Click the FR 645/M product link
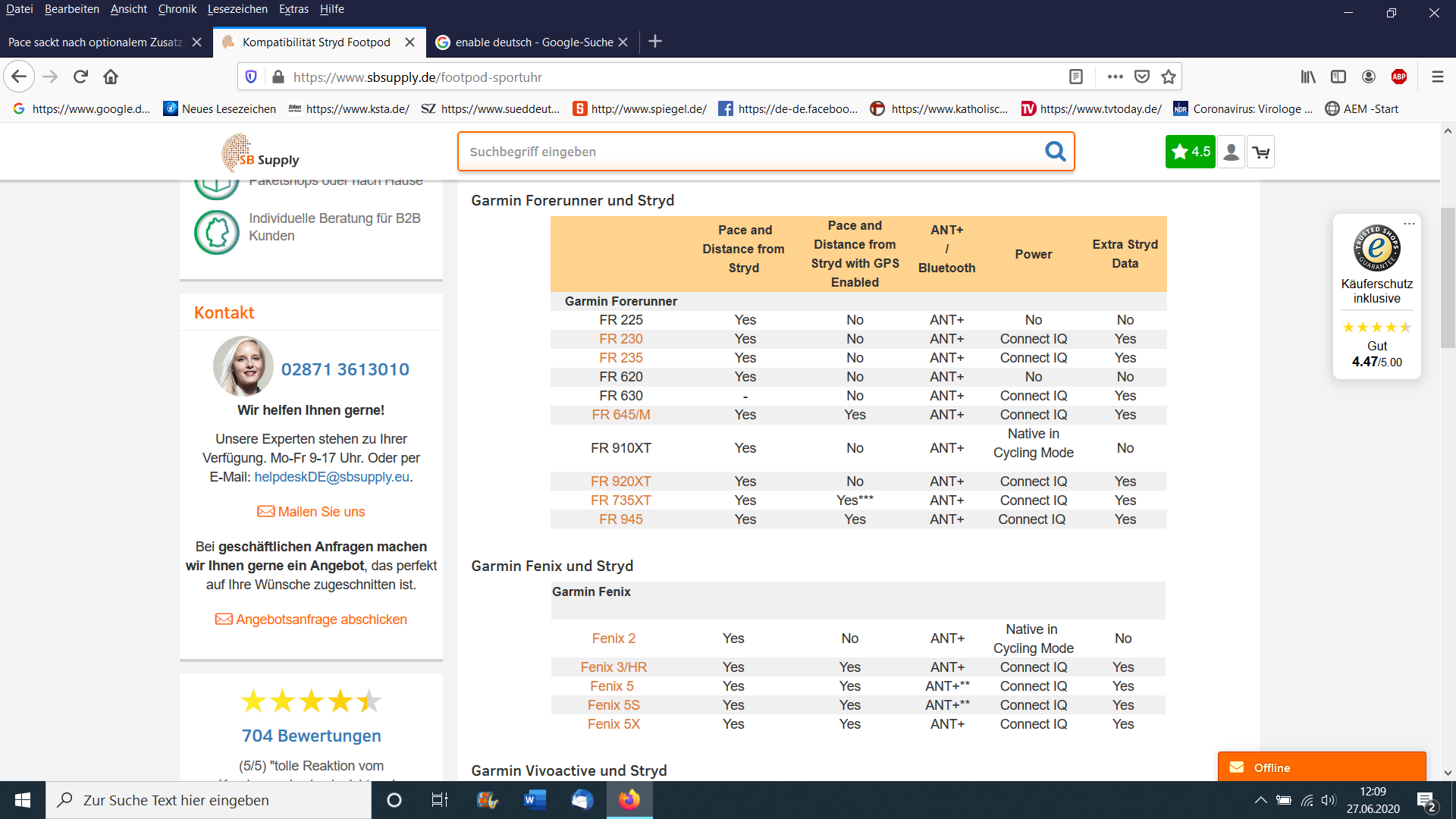The height and width of the screenshot is (819, 1456). coord(621,415)
